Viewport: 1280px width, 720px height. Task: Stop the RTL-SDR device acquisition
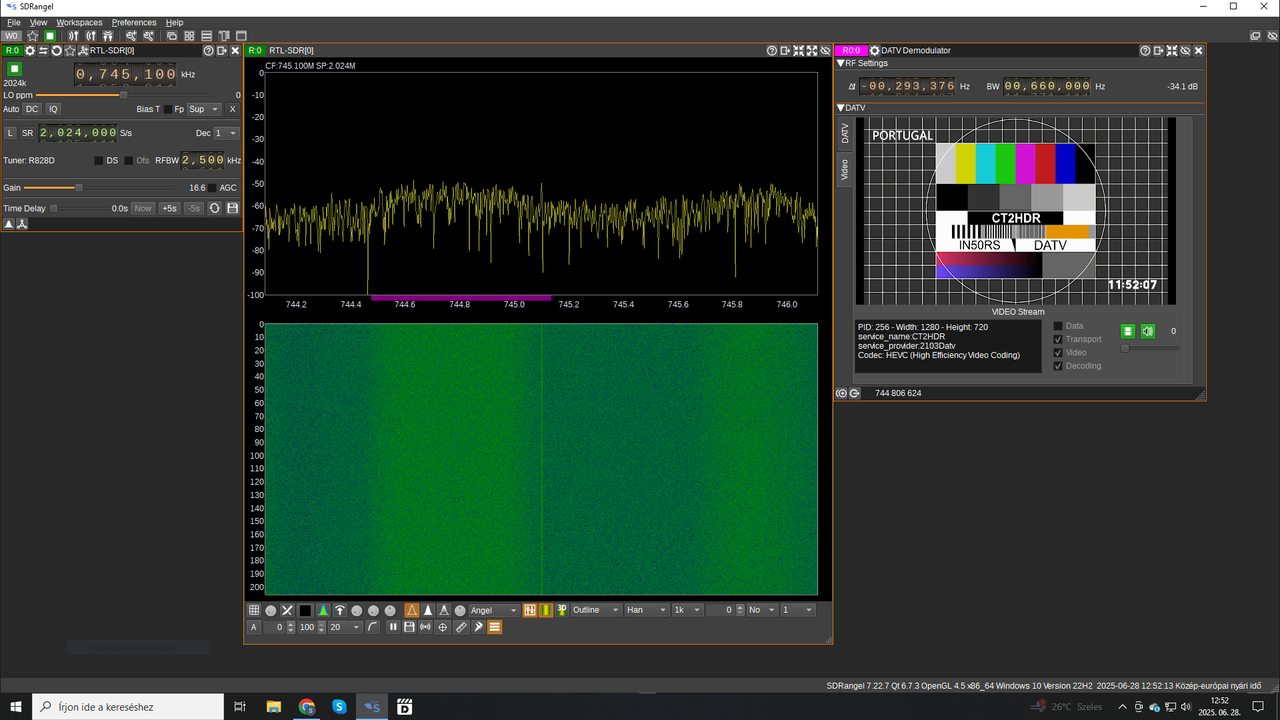coord(15,69)
